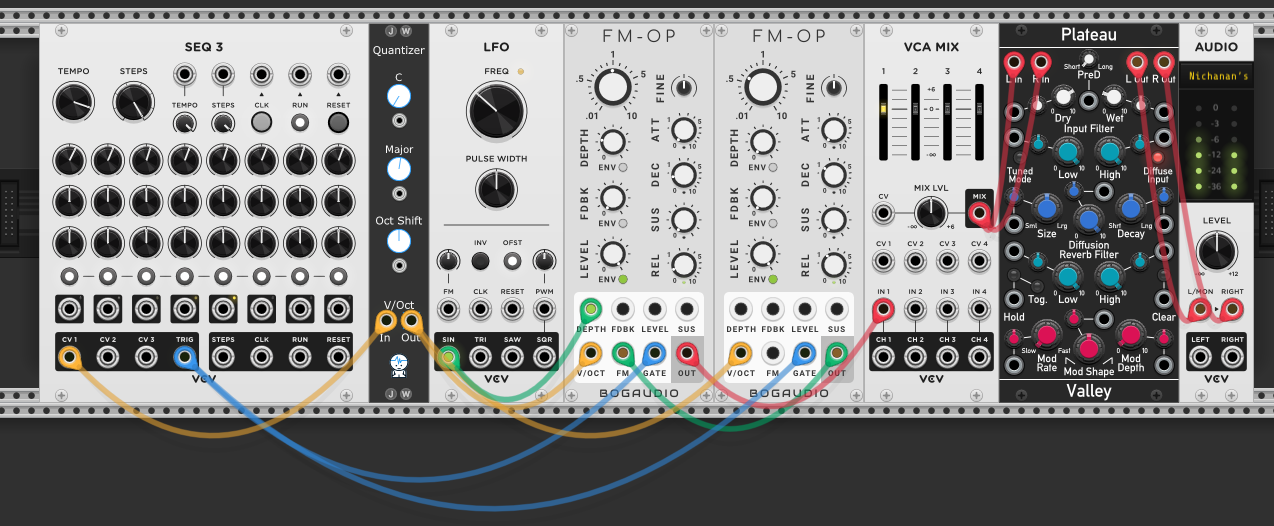Screen dimensions: 1274x526
Task: Click the LFO FREQ knob
Action: [x=496, y=109]
